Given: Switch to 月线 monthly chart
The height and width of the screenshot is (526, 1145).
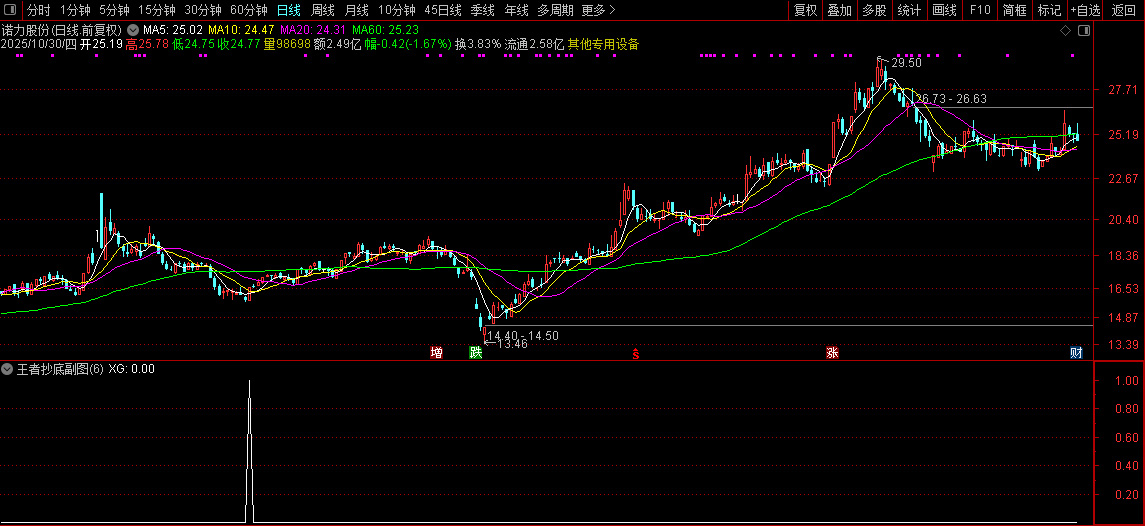Looking at the screenshot, I should 356,10.
